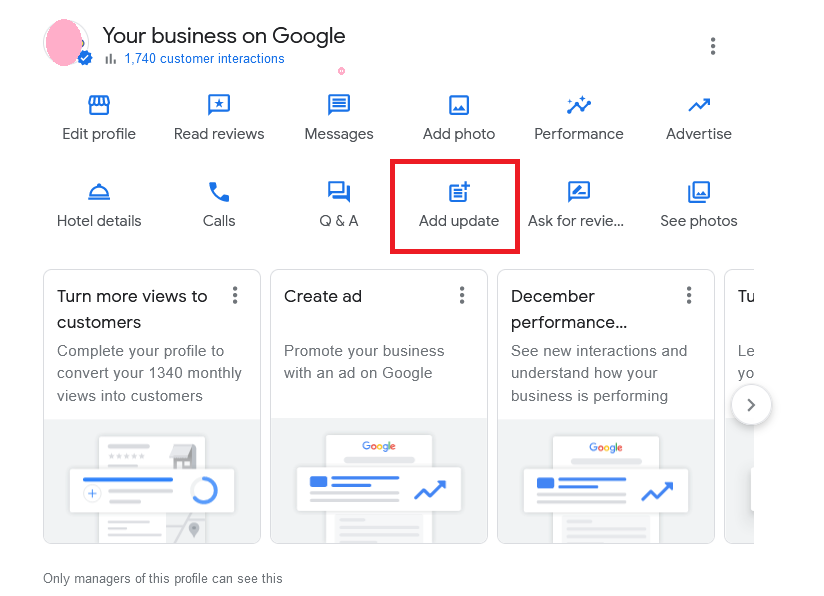Click Create ad card Google illustration
The height and width of the screenshot is (596, 824).
(x=379, y=481)
